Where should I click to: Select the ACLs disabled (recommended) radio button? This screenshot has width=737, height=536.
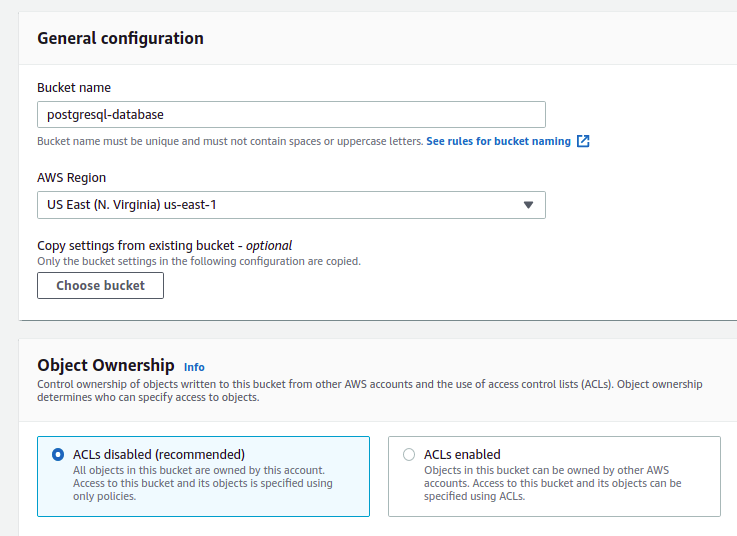pyautogui.click(x=58, y=454)
